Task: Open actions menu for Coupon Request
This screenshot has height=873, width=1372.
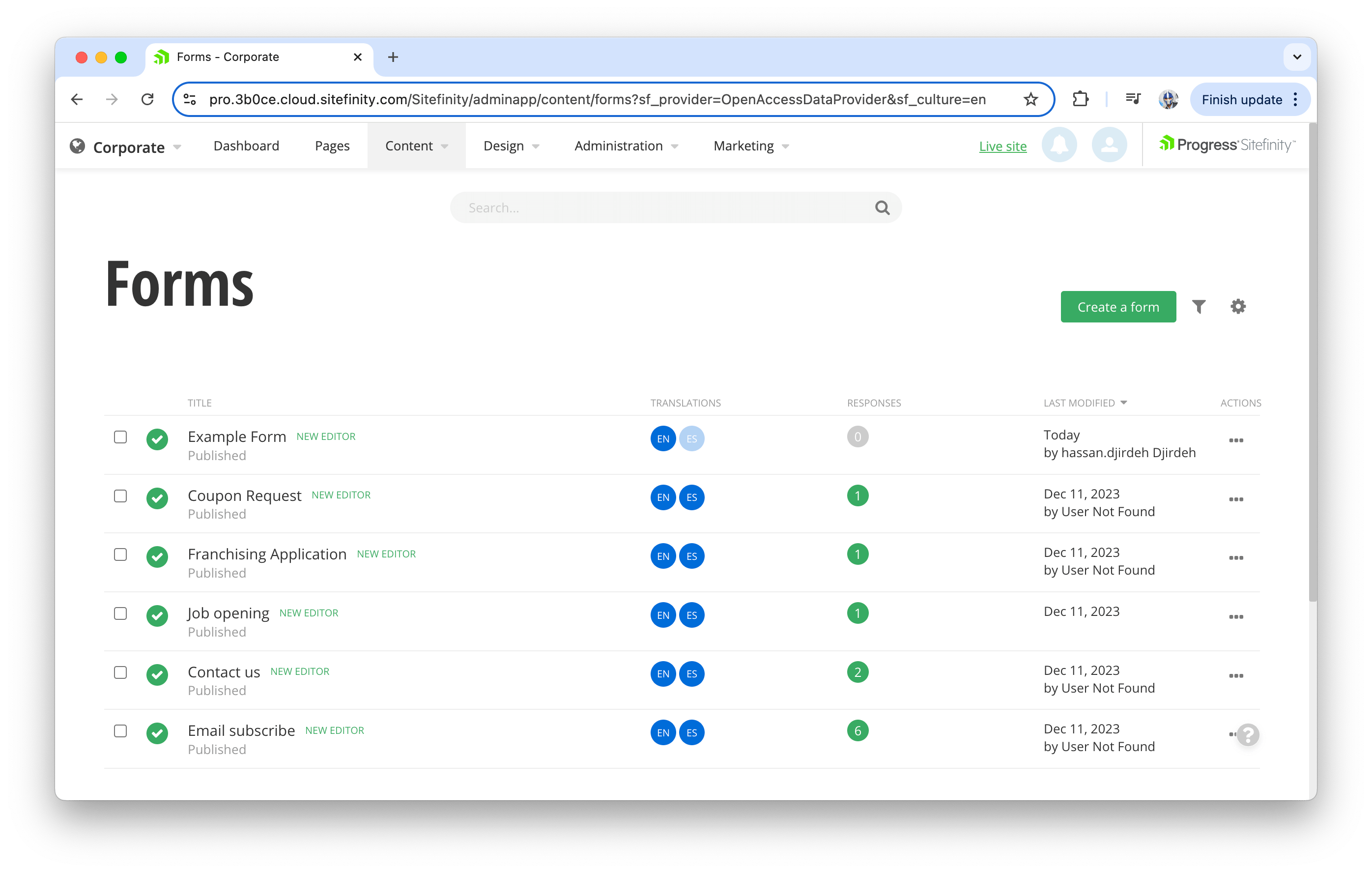Action: [1236, 499]
